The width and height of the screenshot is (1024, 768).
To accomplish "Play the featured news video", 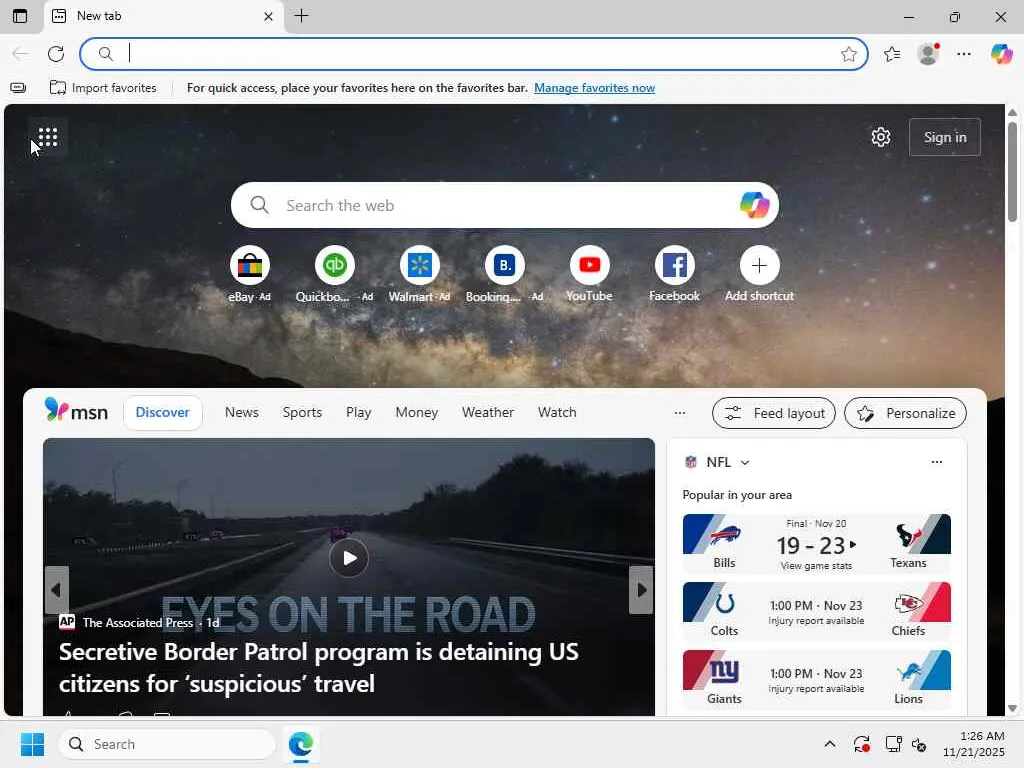I will 349,558.
